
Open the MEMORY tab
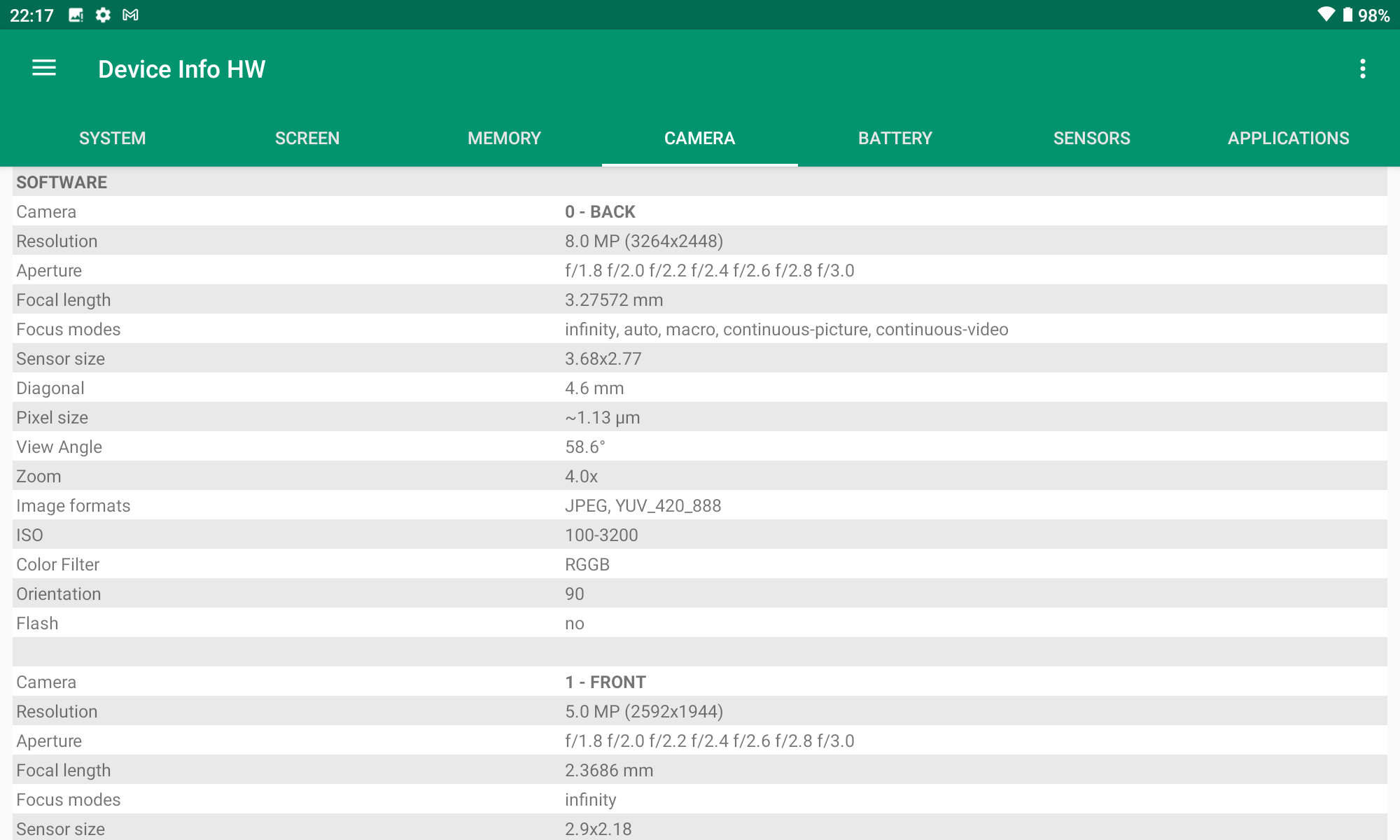click(x=504, y=138)
